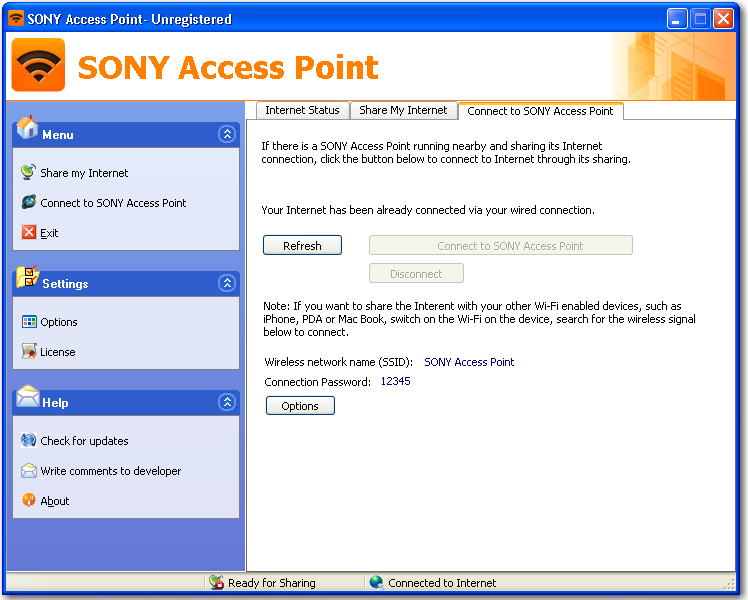Click the envelope icon on Help header

(x=28, y=396)
